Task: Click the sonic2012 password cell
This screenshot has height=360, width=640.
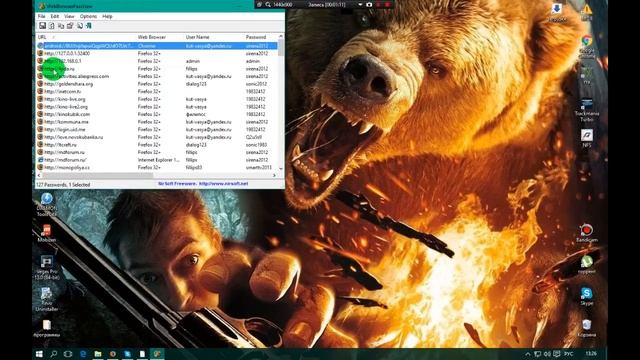Action: 256,84
